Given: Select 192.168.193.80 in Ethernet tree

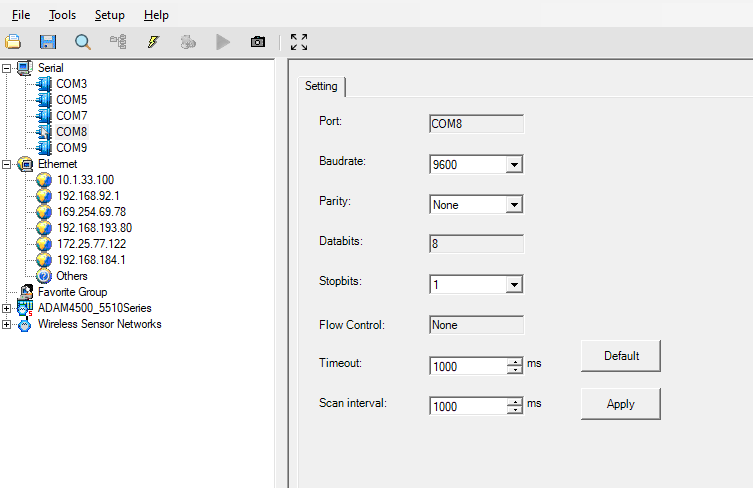Looking at the screenshot, I should click(95, 228).
